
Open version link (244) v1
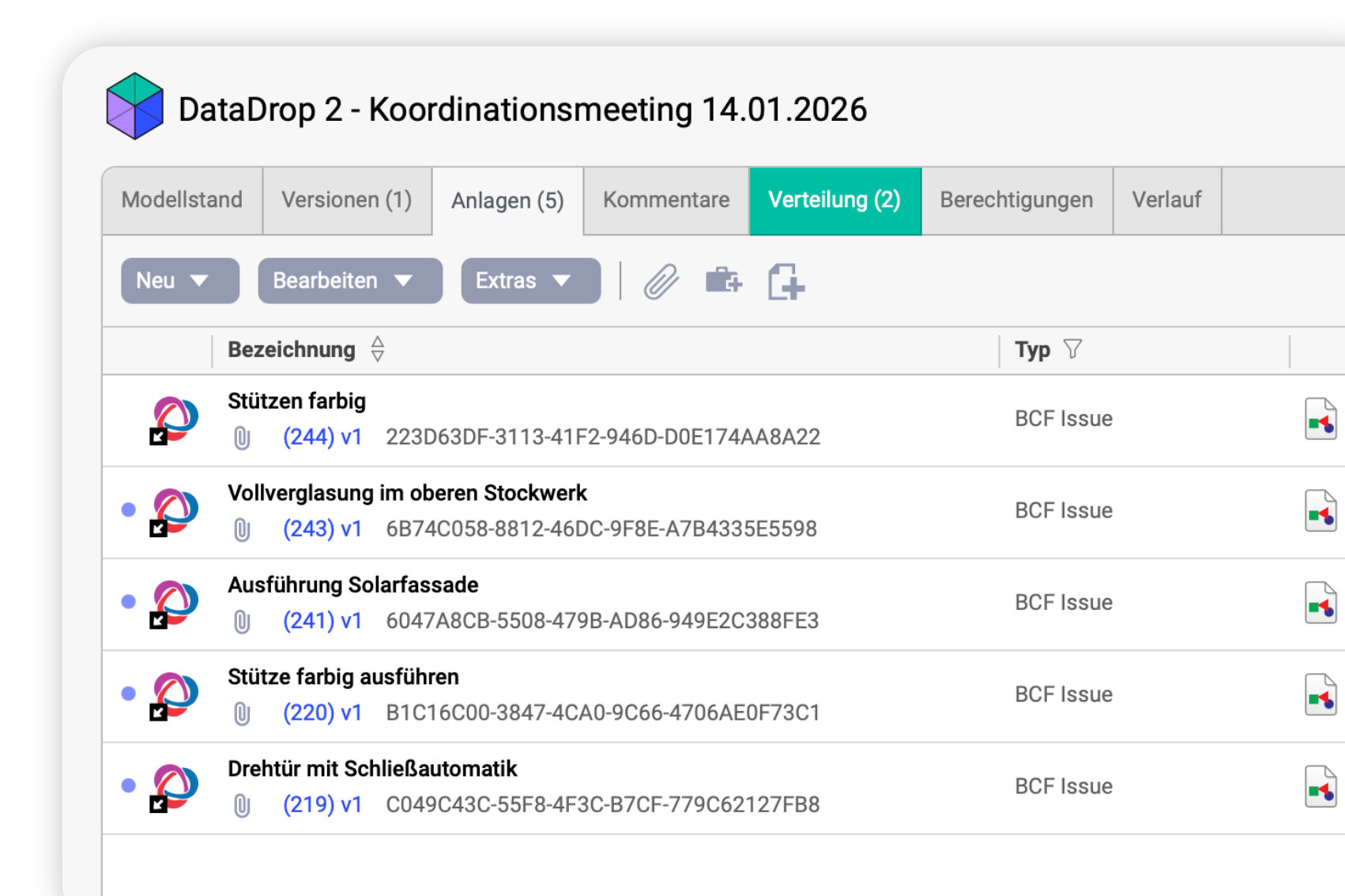[x=322, y=437]
